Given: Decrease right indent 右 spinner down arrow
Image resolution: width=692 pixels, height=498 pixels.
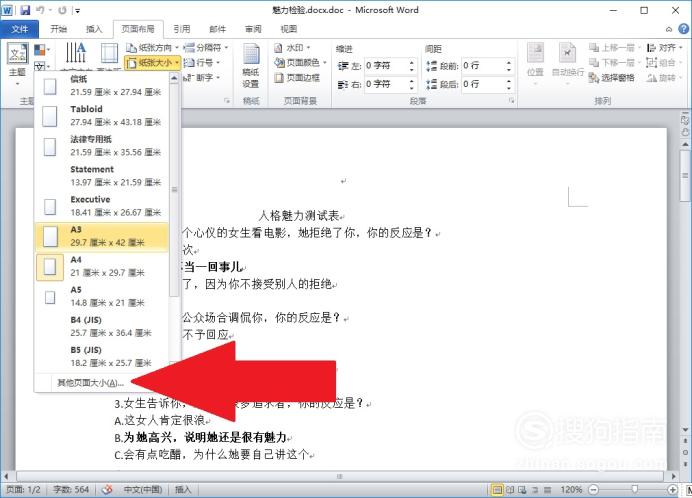Looking at the screenshot, I should pos(411,87).
